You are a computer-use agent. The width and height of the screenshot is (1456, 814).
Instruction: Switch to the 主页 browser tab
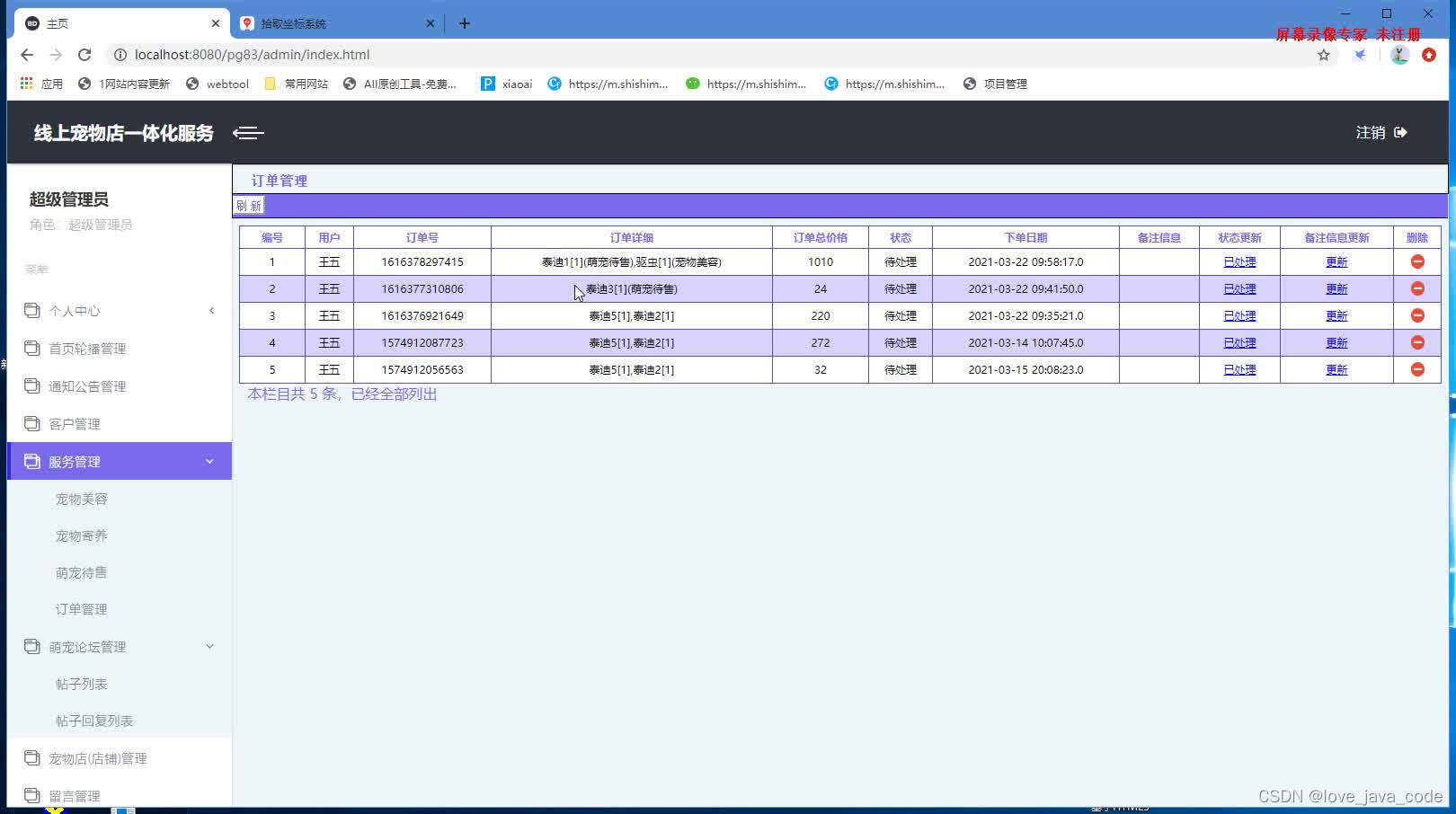pyautogui.click(x=123, y=23)
